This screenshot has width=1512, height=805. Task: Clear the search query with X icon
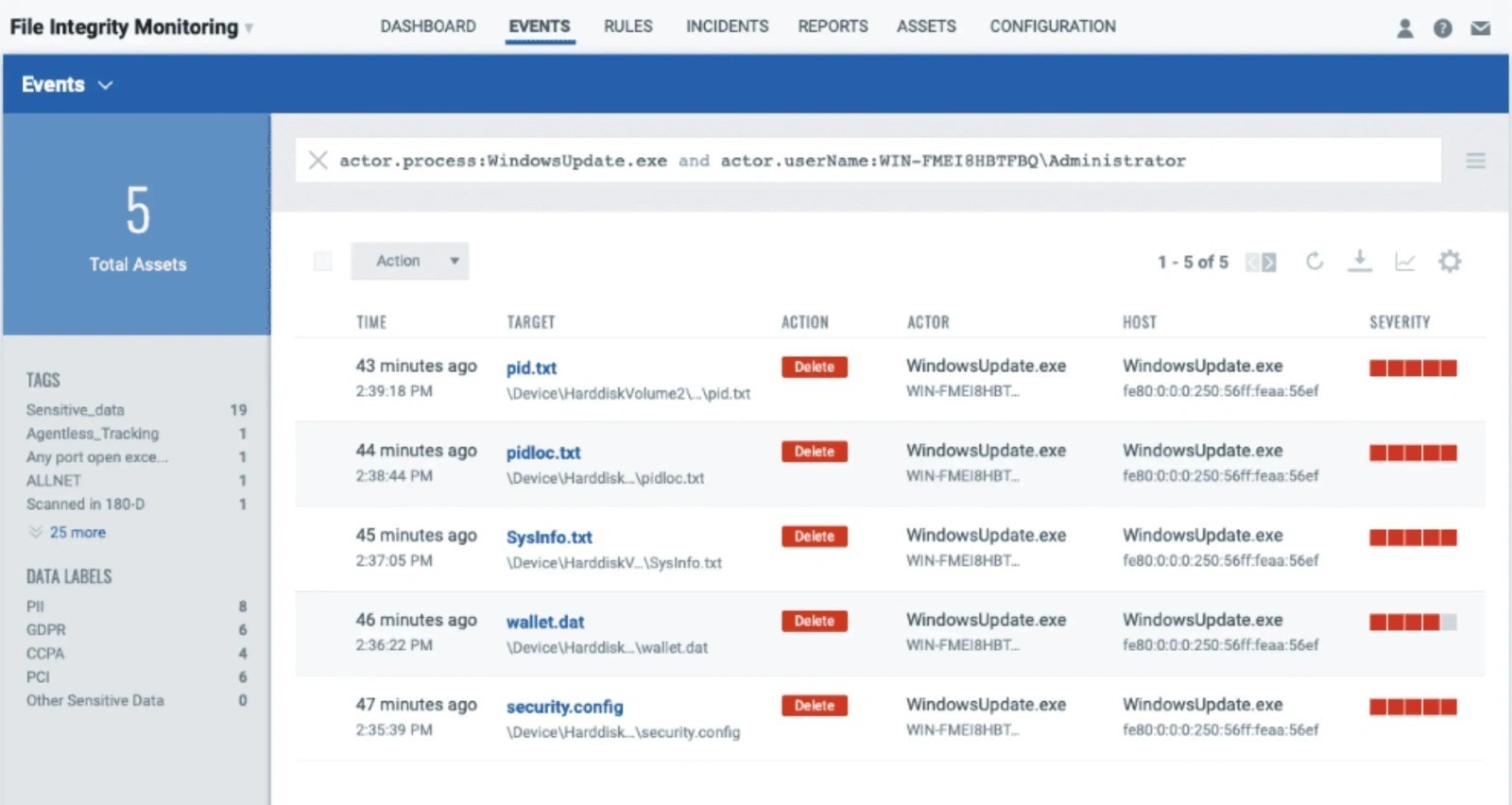tap(318, 160)
